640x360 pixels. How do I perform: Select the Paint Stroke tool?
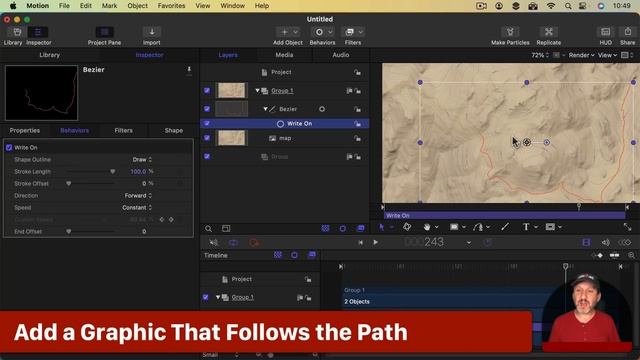tap(505, 227)
